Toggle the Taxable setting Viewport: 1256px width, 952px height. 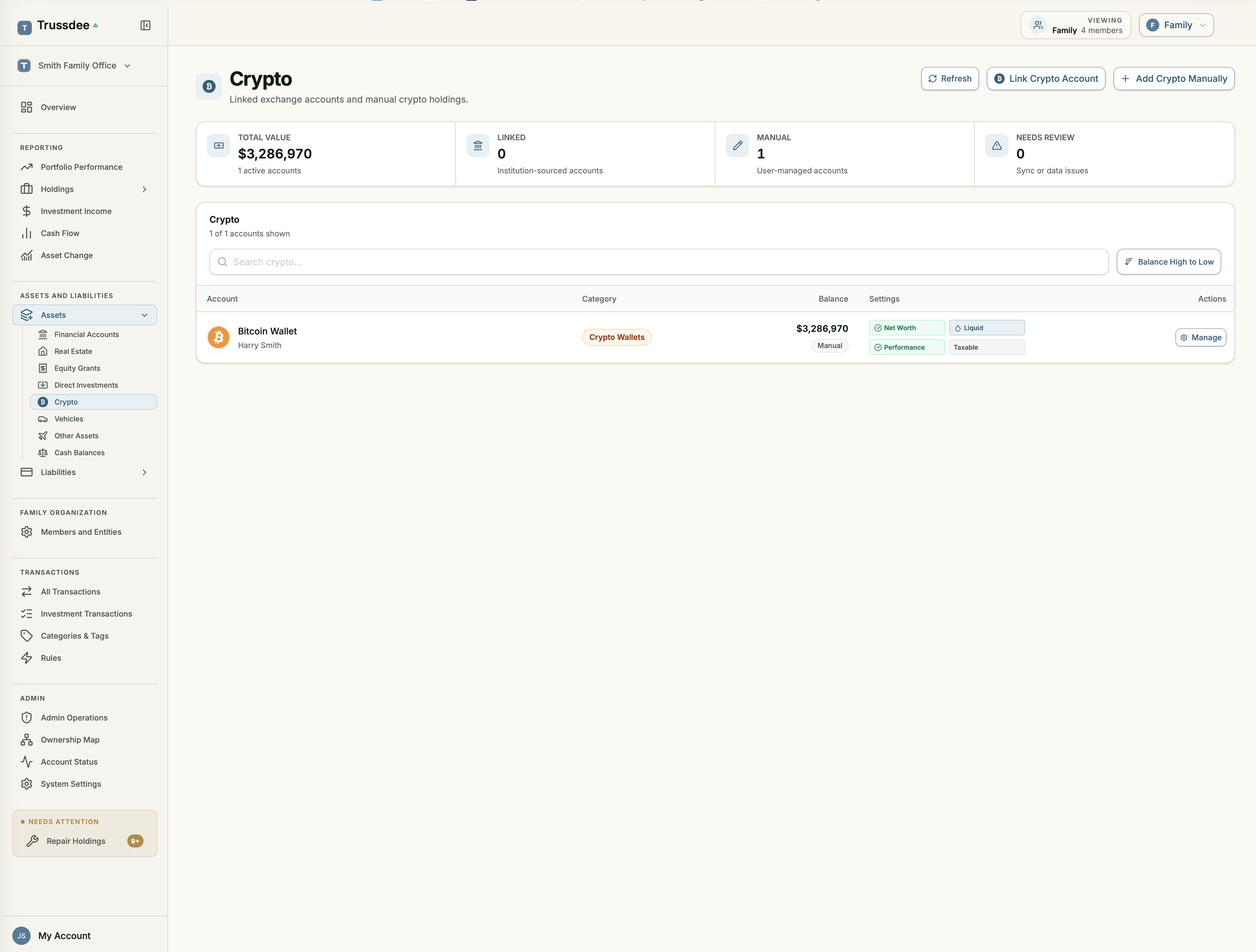[987, 347]
